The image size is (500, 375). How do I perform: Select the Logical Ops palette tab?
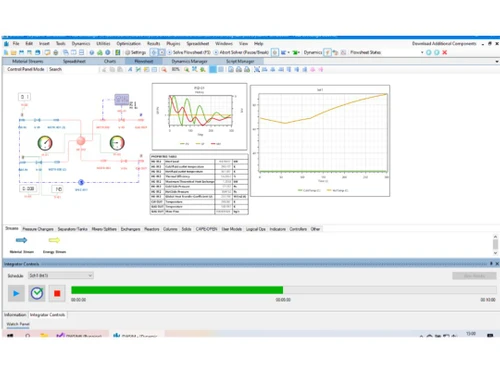pos(256,229)
